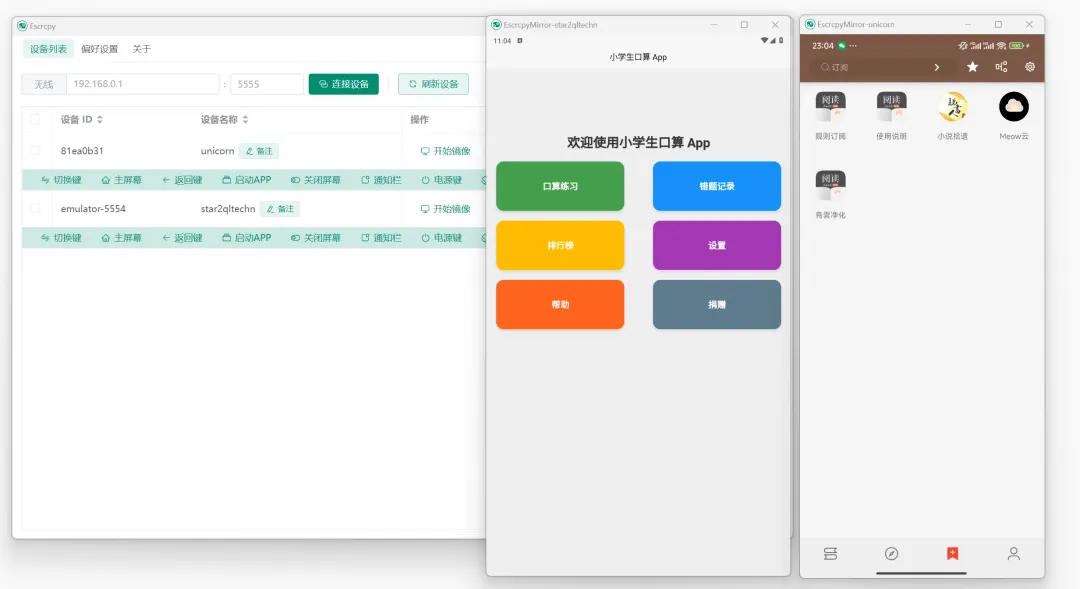Tap the purple 设置 tile
The image size is (1080, 589).
[716, 245]
